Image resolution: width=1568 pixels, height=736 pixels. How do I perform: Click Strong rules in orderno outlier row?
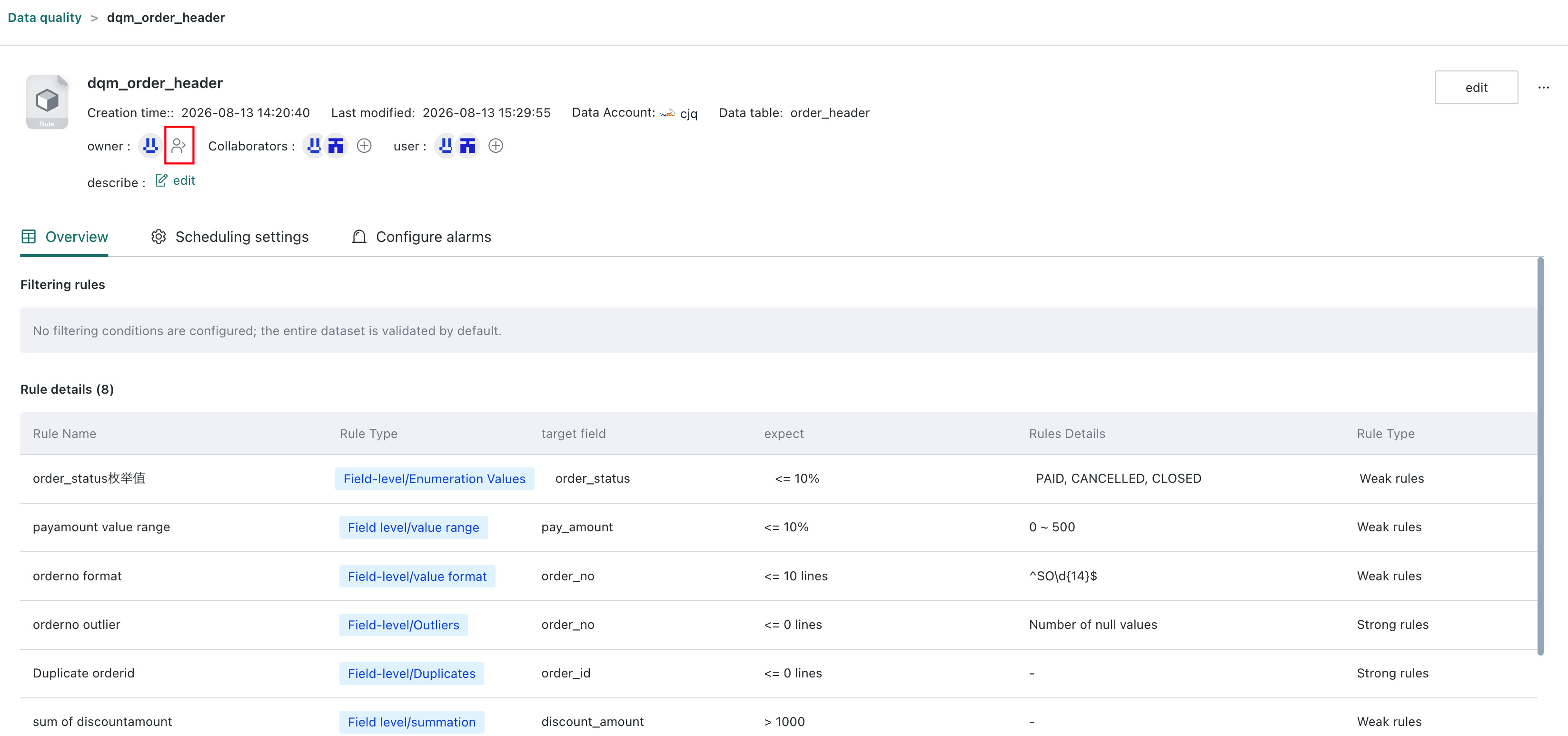coord(1393,625)
